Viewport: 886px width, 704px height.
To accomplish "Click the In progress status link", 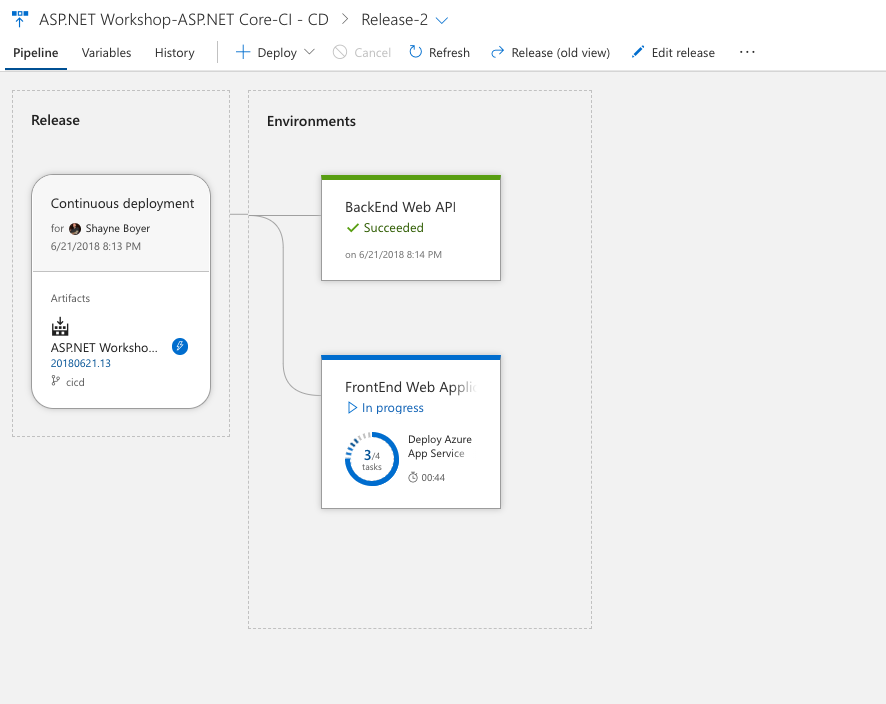I will [392, 408].
